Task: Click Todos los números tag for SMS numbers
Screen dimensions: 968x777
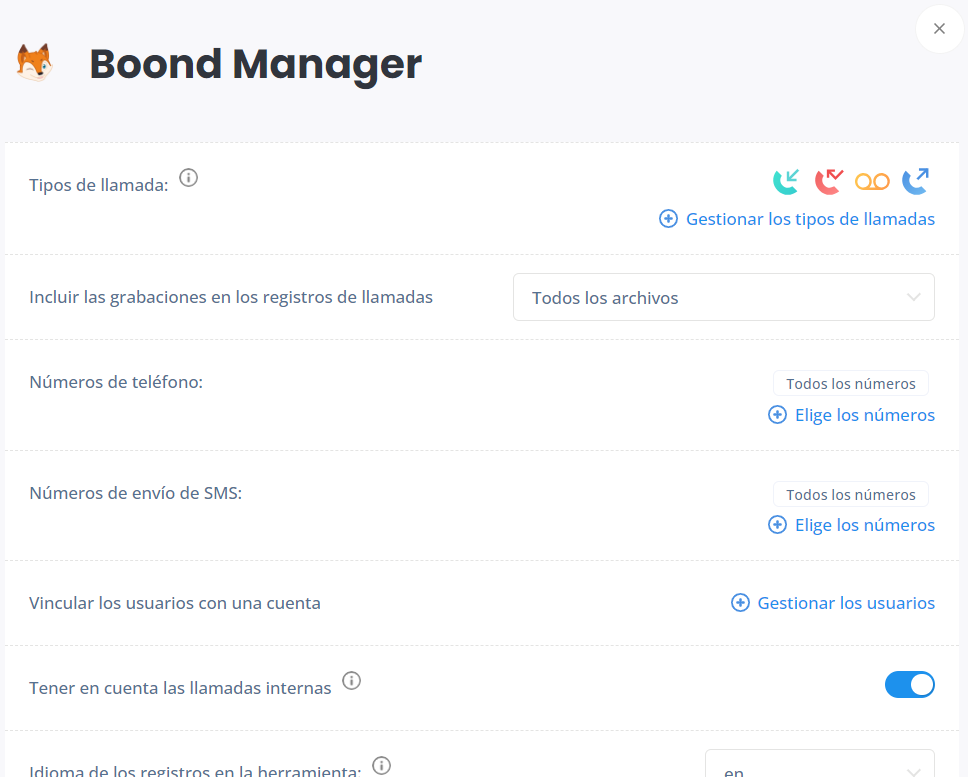Action: coord(851,494)
